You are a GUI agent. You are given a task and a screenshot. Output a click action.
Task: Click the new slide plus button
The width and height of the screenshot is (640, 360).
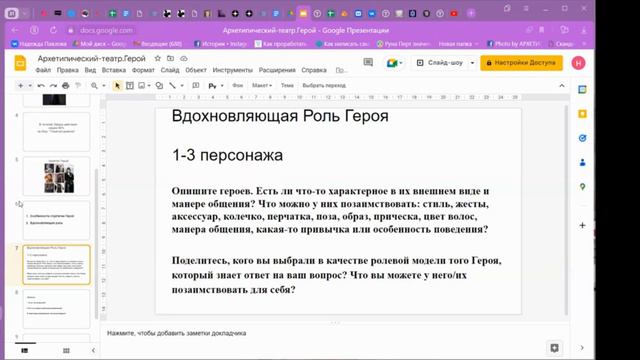[x=20, y=86]
